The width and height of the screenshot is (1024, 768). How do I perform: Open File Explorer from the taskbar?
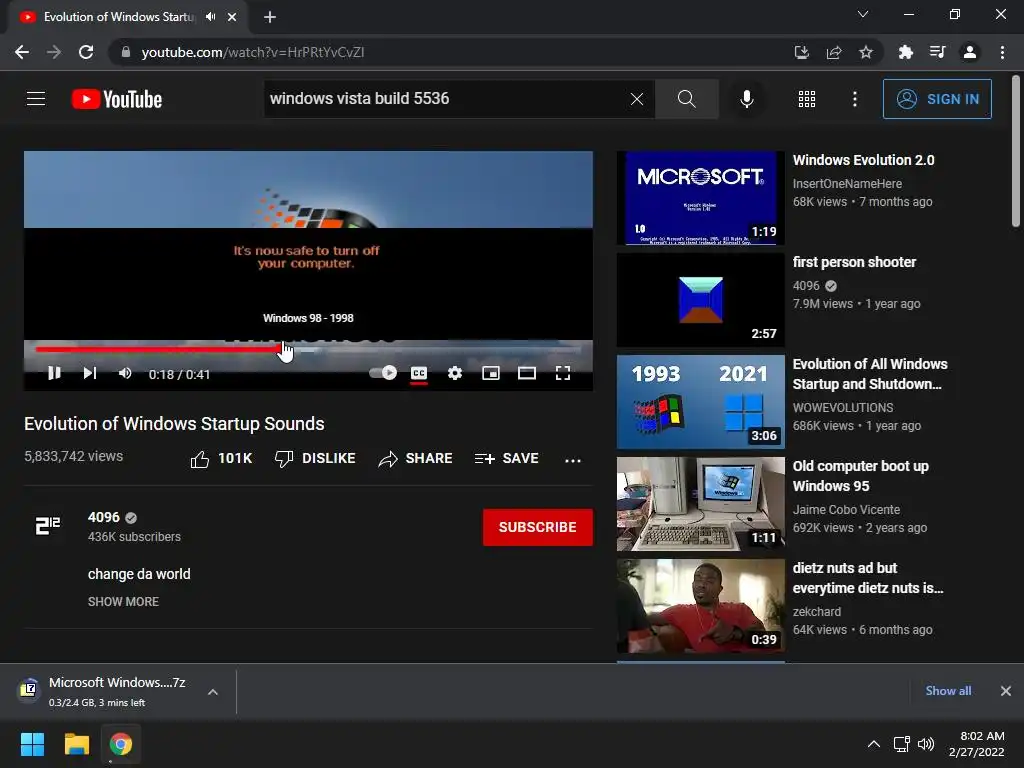[76, 744]
